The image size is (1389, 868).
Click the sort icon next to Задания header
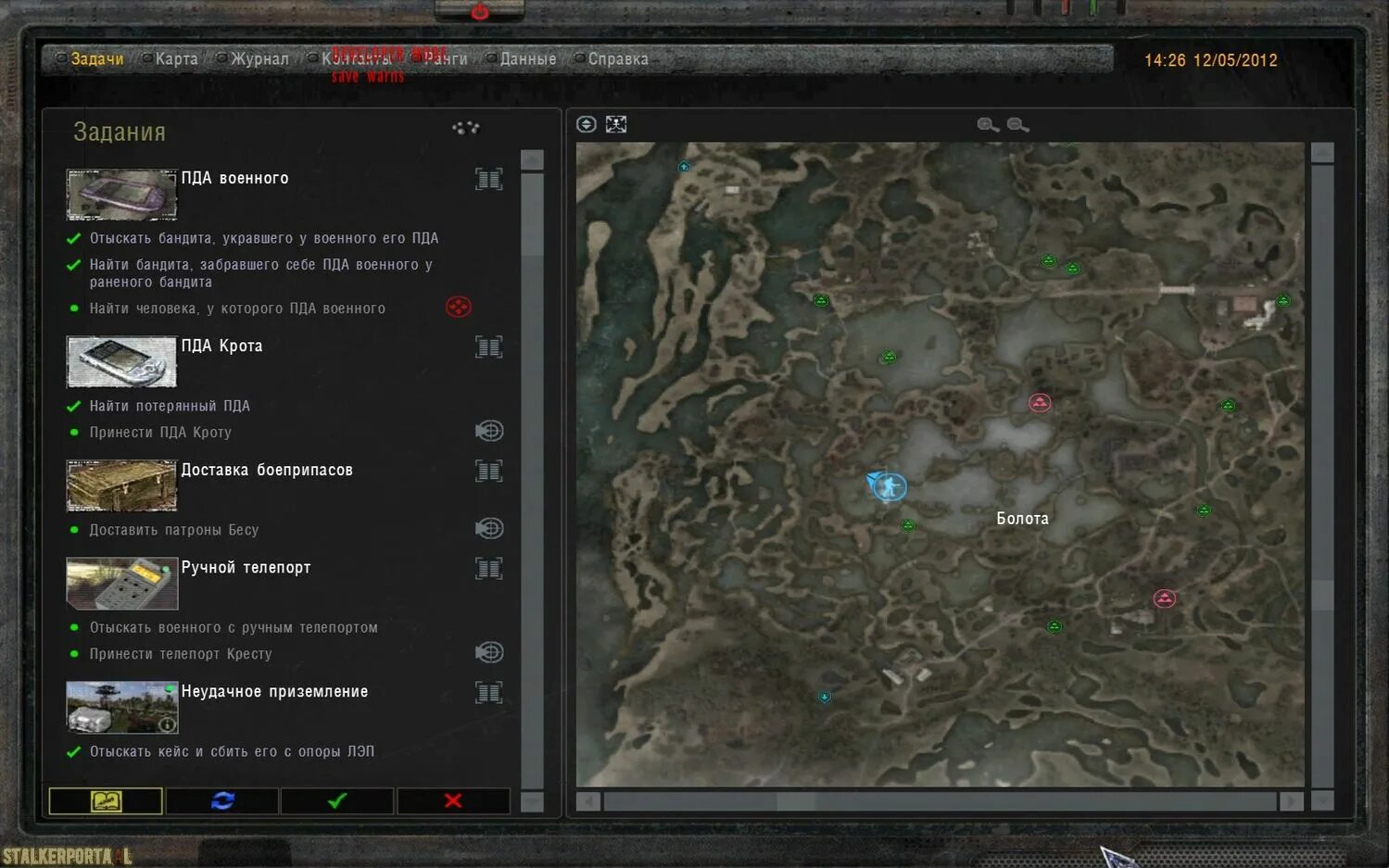click(x=465, y=128)
